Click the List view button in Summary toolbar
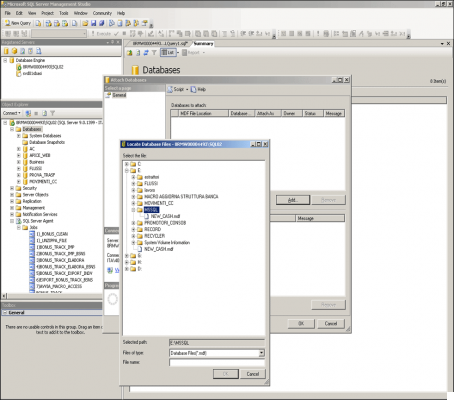The image size is (454, 400). click(168, 52)
